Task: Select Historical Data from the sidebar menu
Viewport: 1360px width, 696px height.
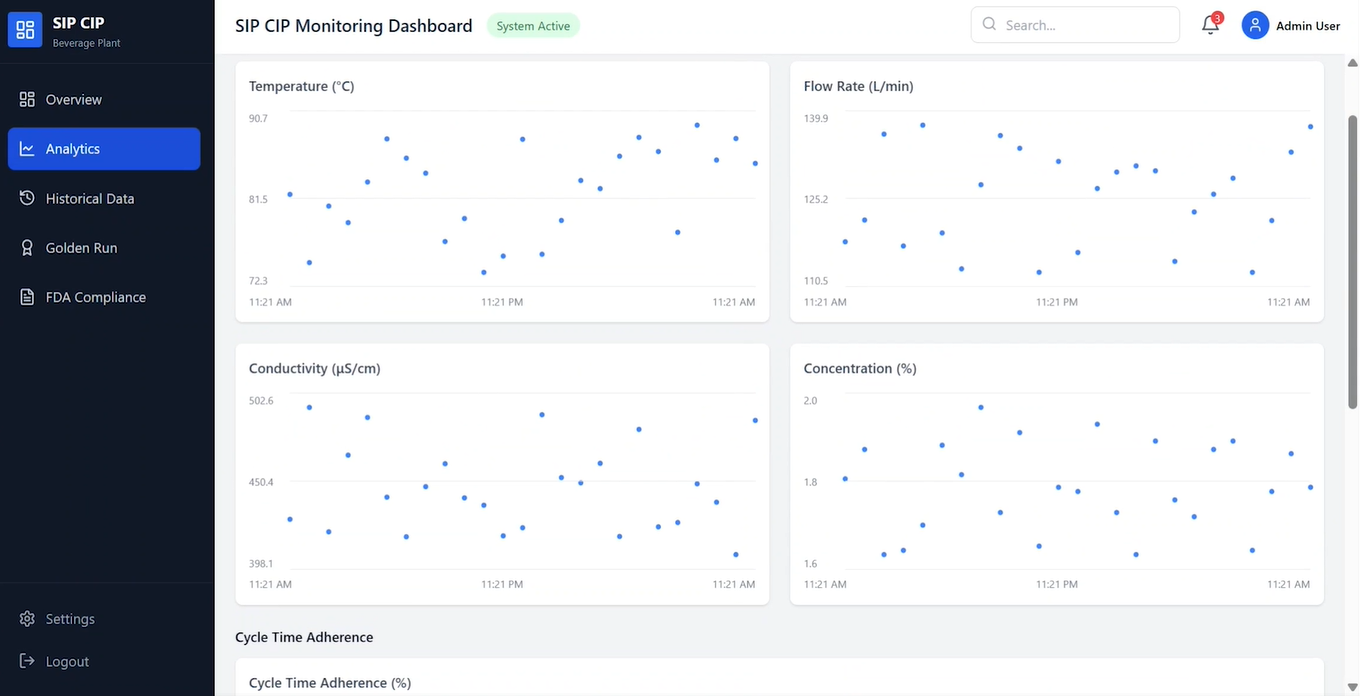Action: point(89,198)
